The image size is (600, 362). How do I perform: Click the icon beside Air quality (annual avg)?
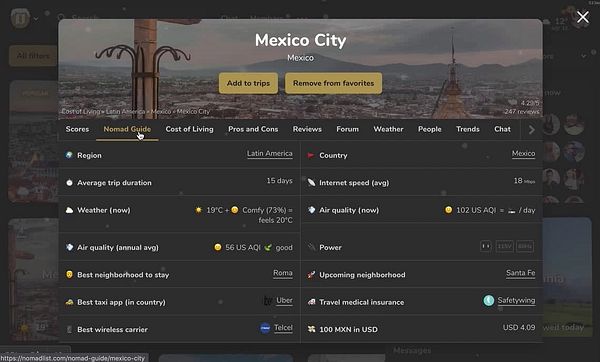[x=69, y=247]
